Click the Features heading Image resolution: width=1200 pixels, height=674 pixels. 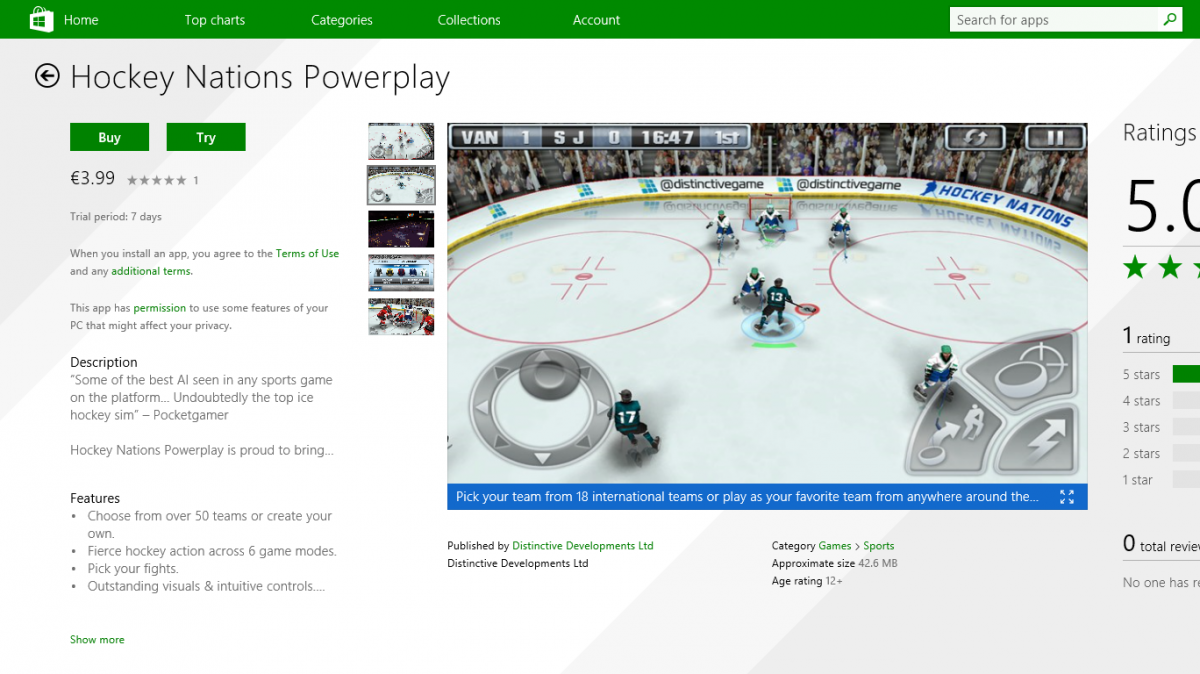[x=95, y=498]
